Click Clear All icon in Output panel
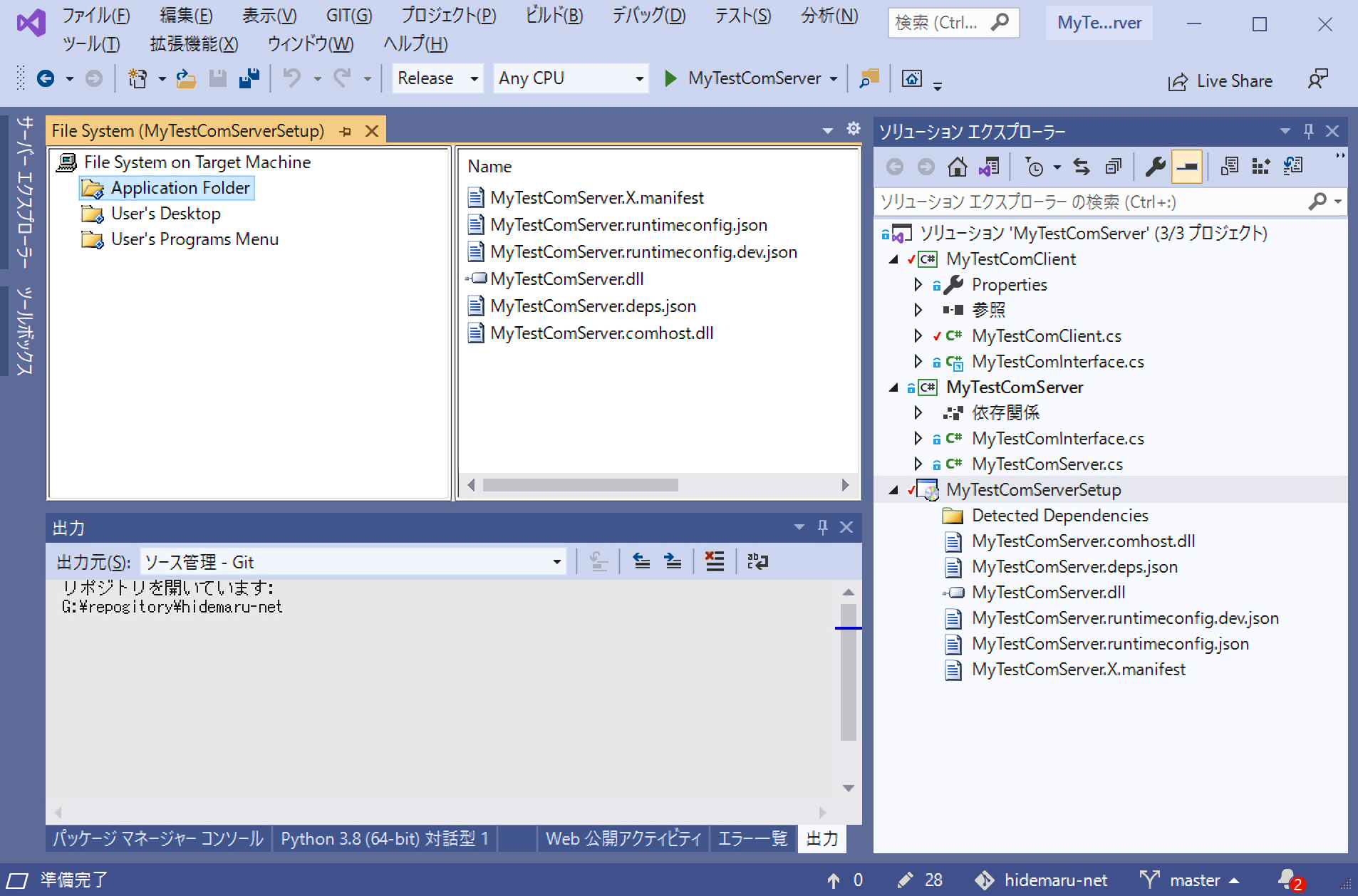Image resolution: width=1358 pixels, height=896 pixels. click(x=714, y=562)
